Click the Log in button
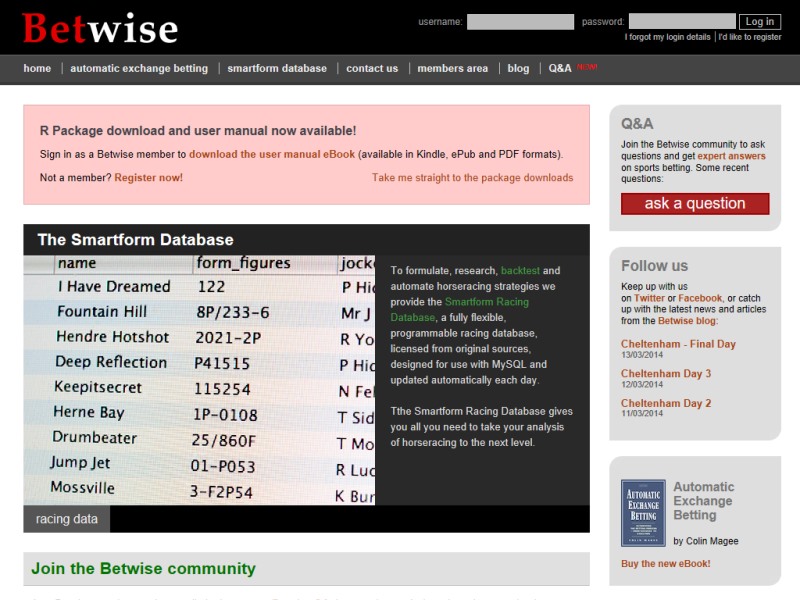Viewport: 800px width, 600px height. [760, 21]
